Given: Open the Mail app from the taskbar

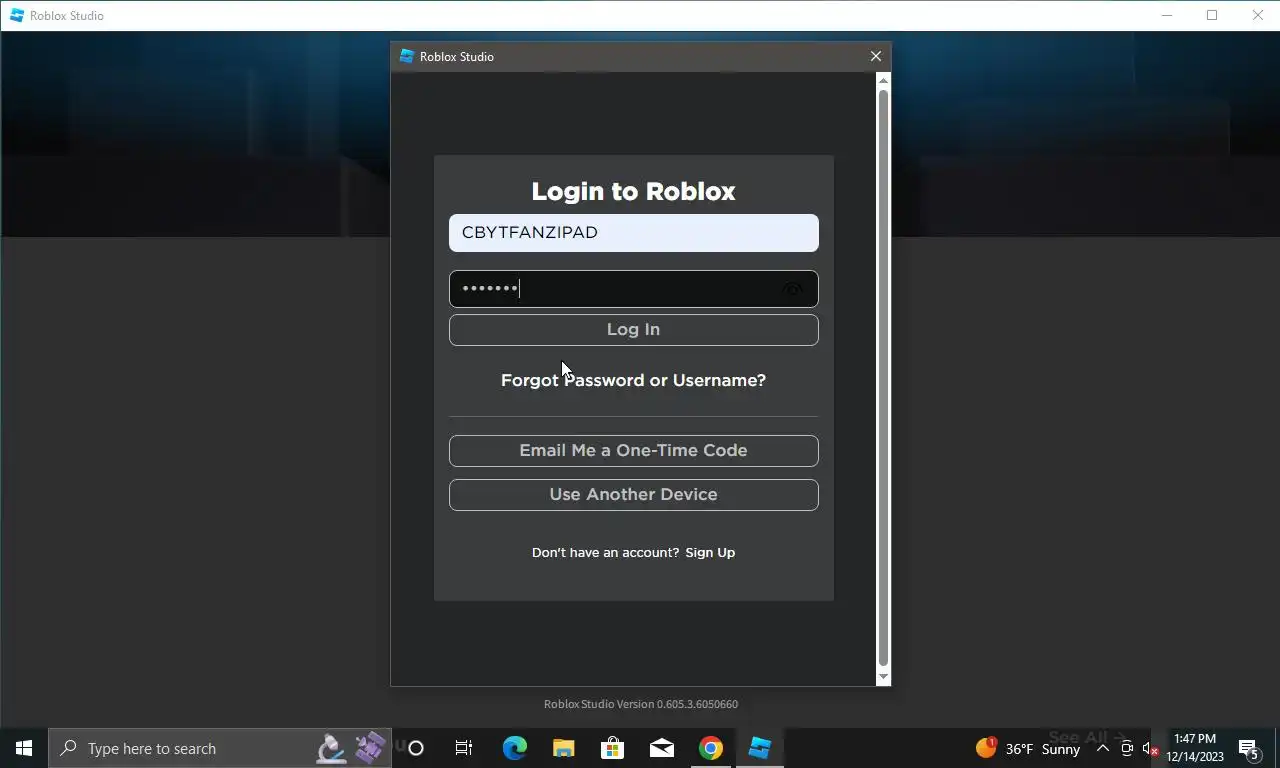Looking at the screenshot, I should (x=661, y=748).
